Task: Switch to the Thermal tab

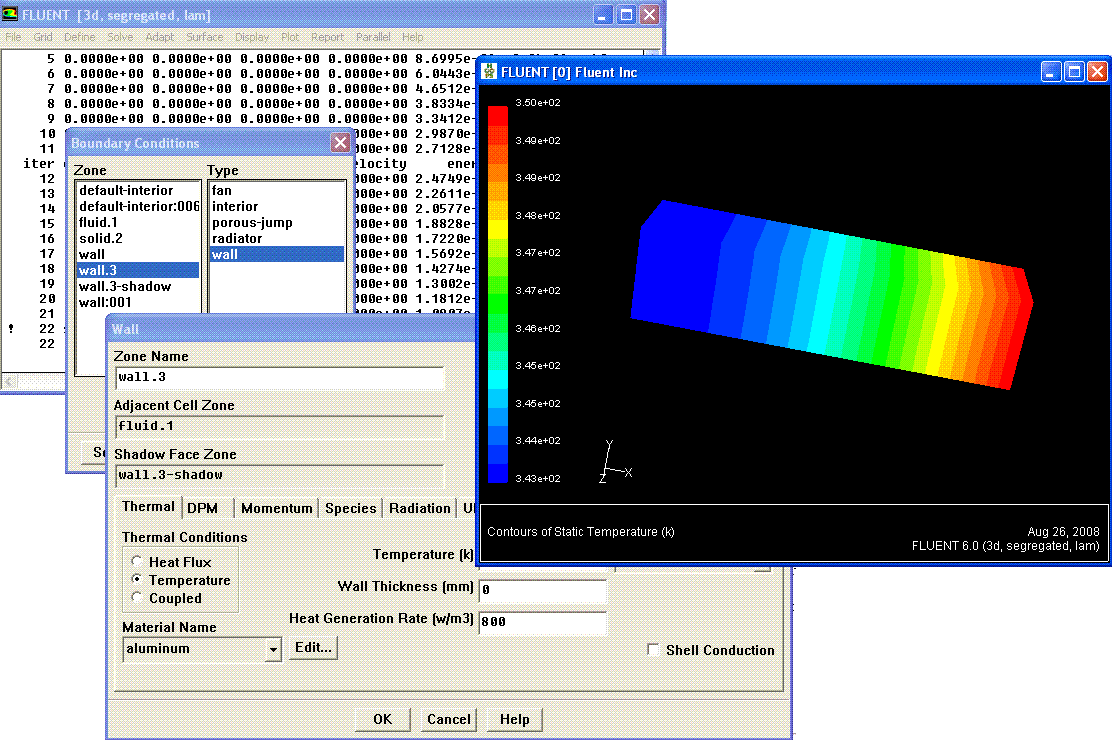Action: coord(148,507)
